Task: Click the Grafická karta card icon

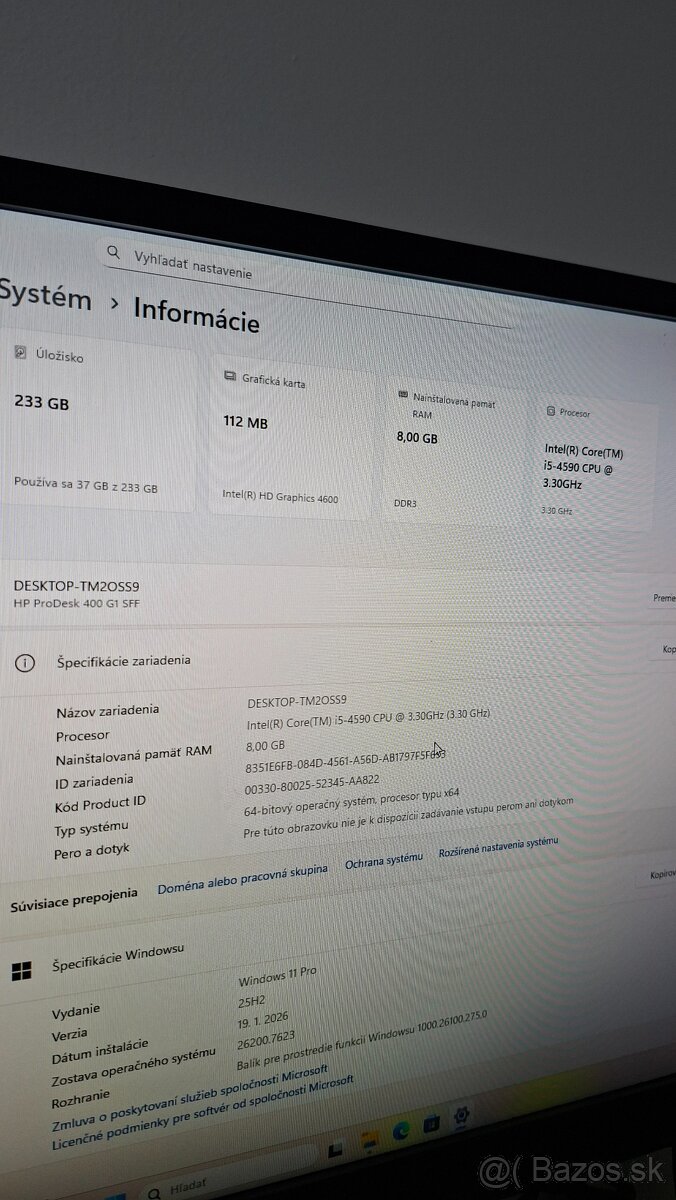Action: tap(229, 377)
